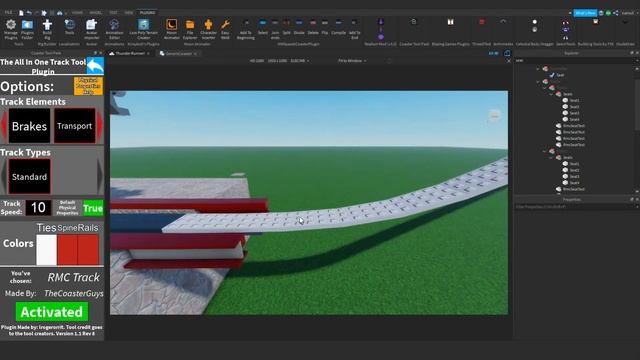This screenshot has width=640, height=360.
Task: Click the Join ends coaster tool
Action: [275, 29]
